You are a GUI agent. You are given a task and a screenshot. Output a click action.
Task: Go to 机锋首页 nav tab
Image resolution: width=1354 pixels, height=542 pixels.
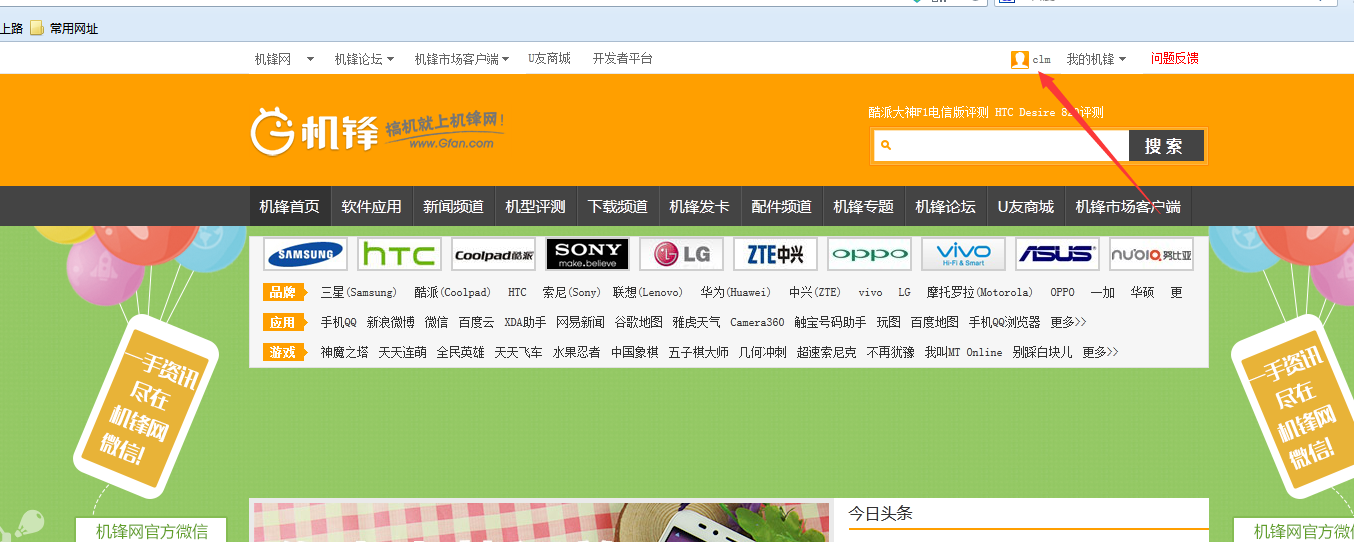[x=289, y=206]
